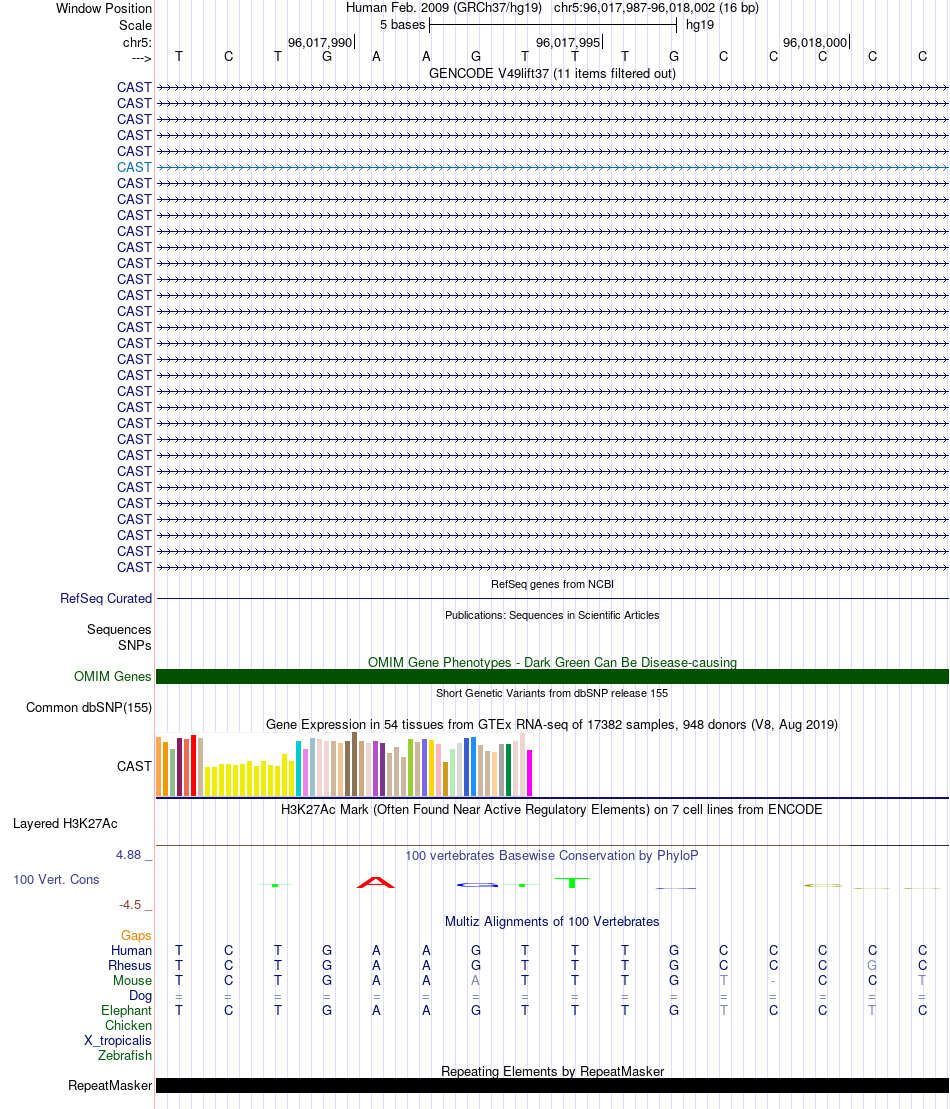
Task: Click the Chicken species label
Action: [128, 1025]
